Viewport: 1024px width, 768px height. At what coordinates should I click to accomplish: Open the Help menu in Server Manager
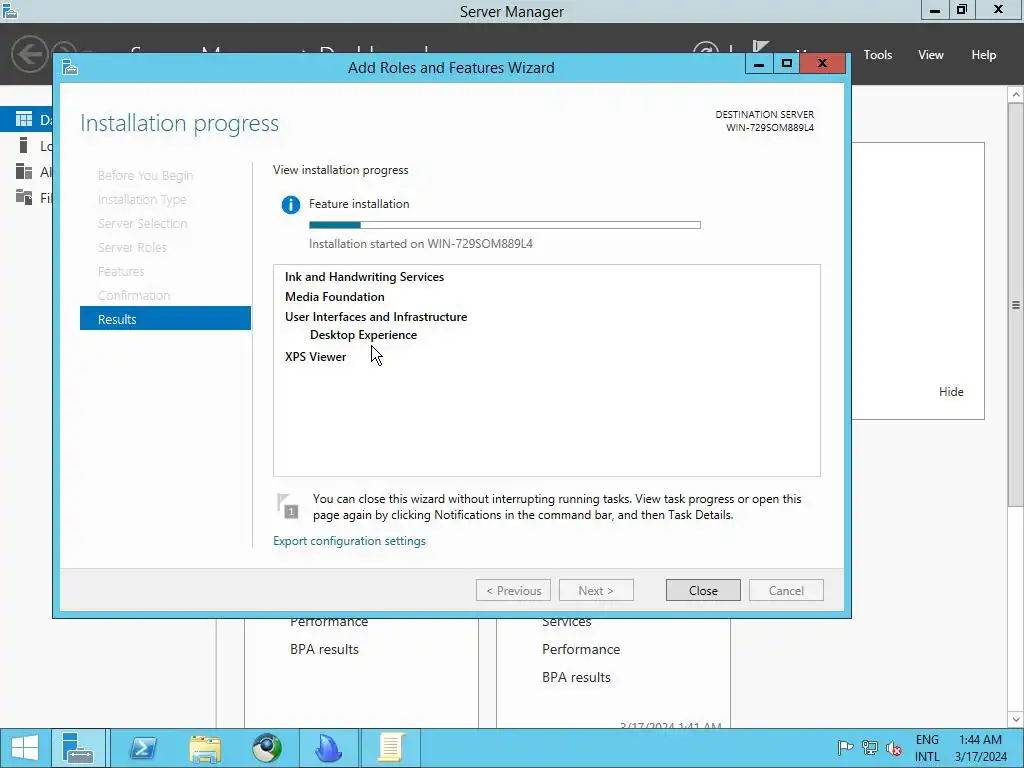coord(984,55)
